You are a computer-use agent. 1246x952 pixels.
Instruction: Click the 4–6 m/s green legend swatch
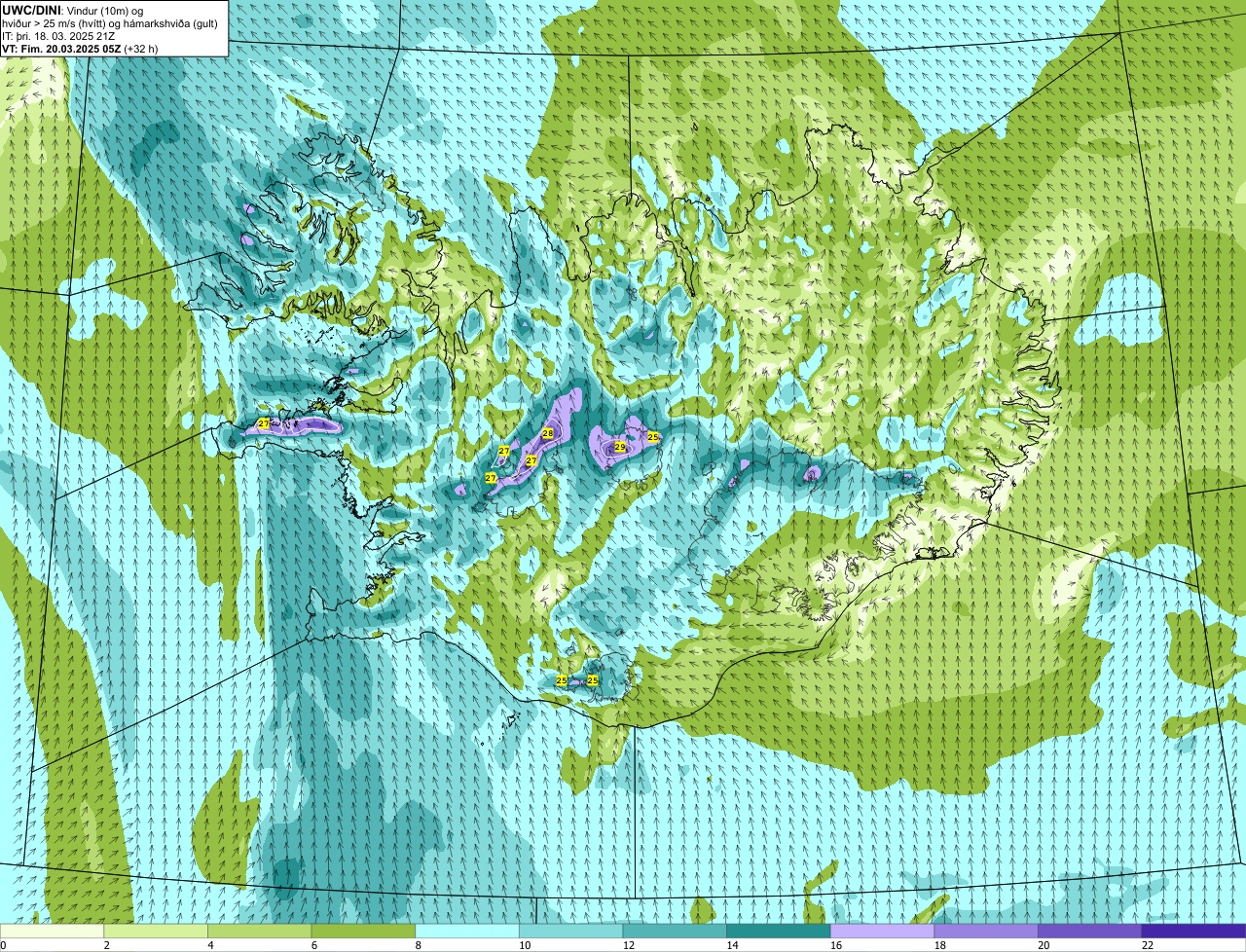(260, 932)
